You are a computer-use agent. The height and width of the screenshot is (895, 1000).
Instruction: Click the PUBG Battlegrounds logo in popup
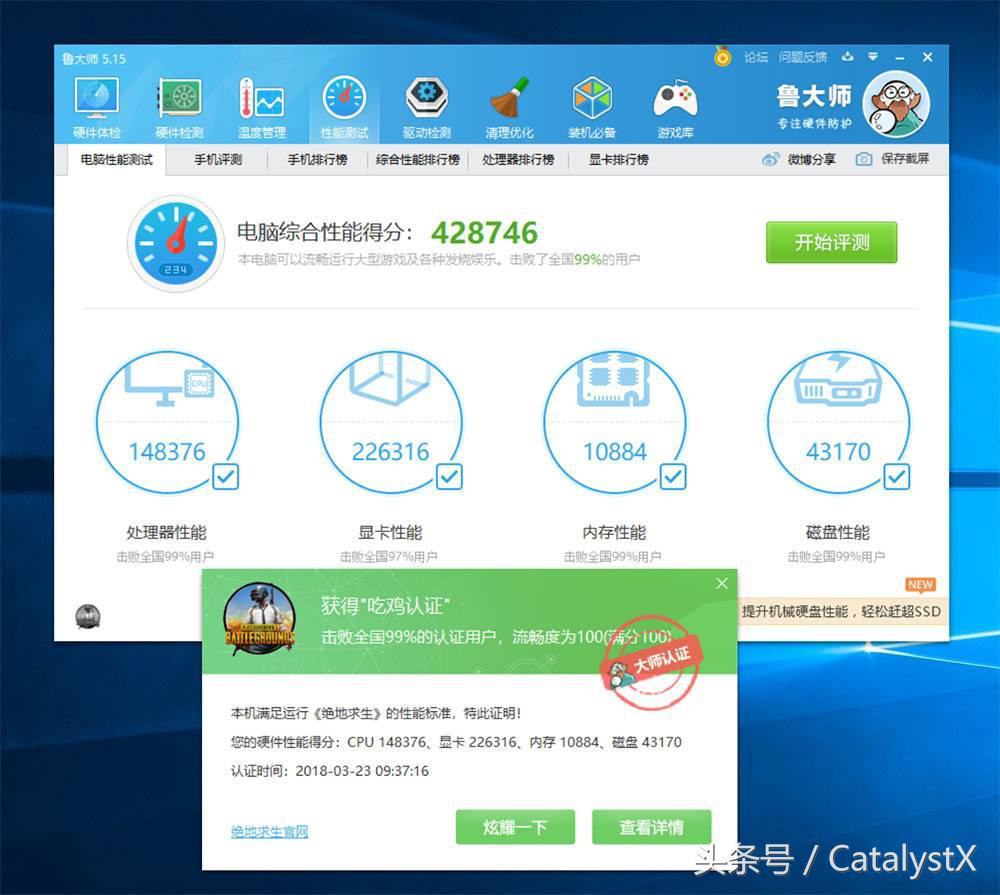click(x=260, y=618)
